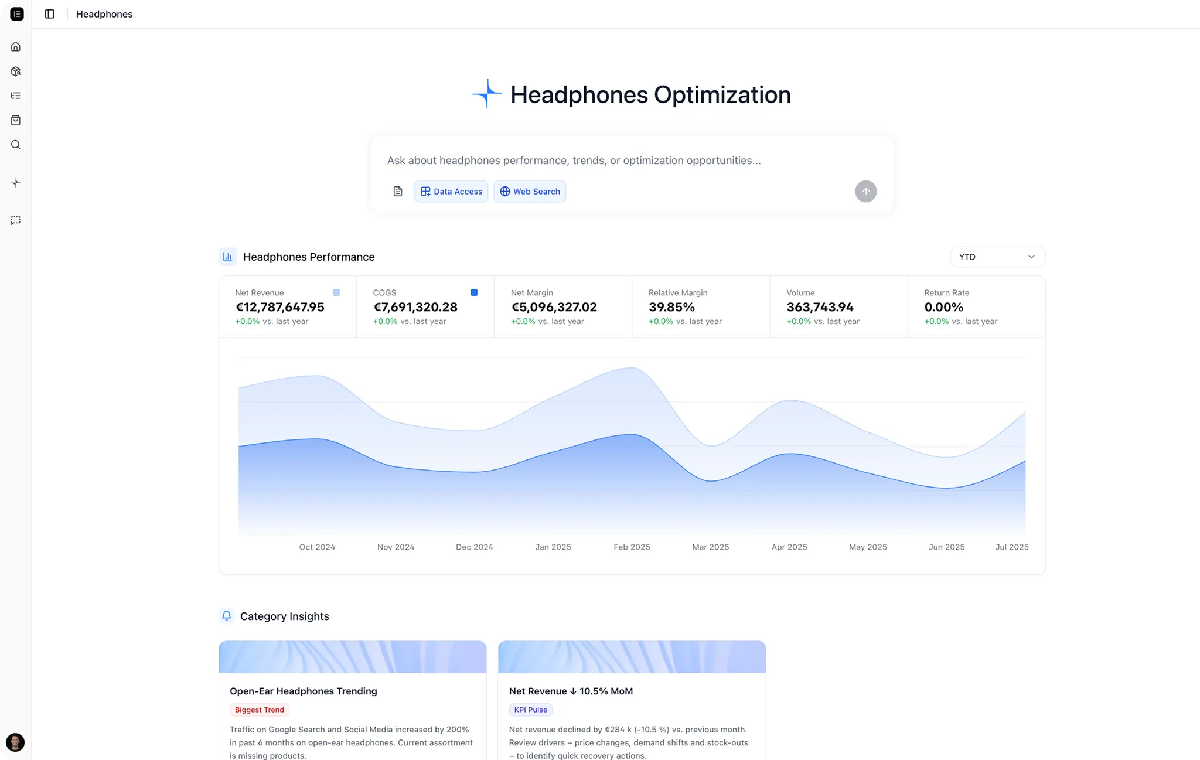The height and width of the screenshot is (760, 1200).
Task: Toggle the Web Search option
Action: pyautogui.click(x=529, y=191)
